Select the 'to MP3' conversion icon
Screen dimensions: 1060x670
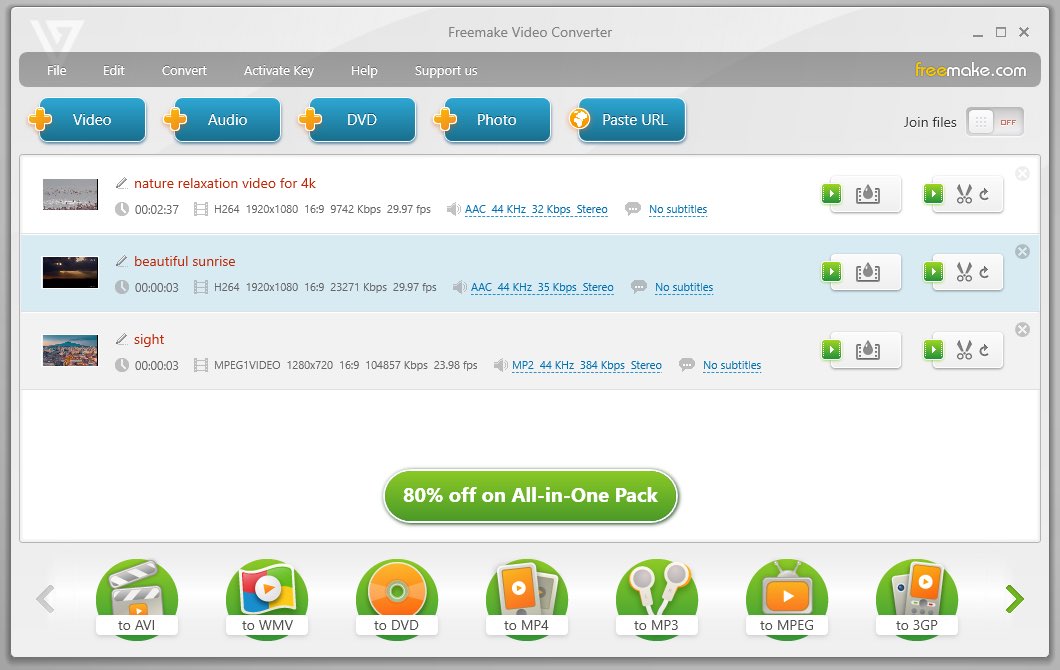click(x=657, y=594)
